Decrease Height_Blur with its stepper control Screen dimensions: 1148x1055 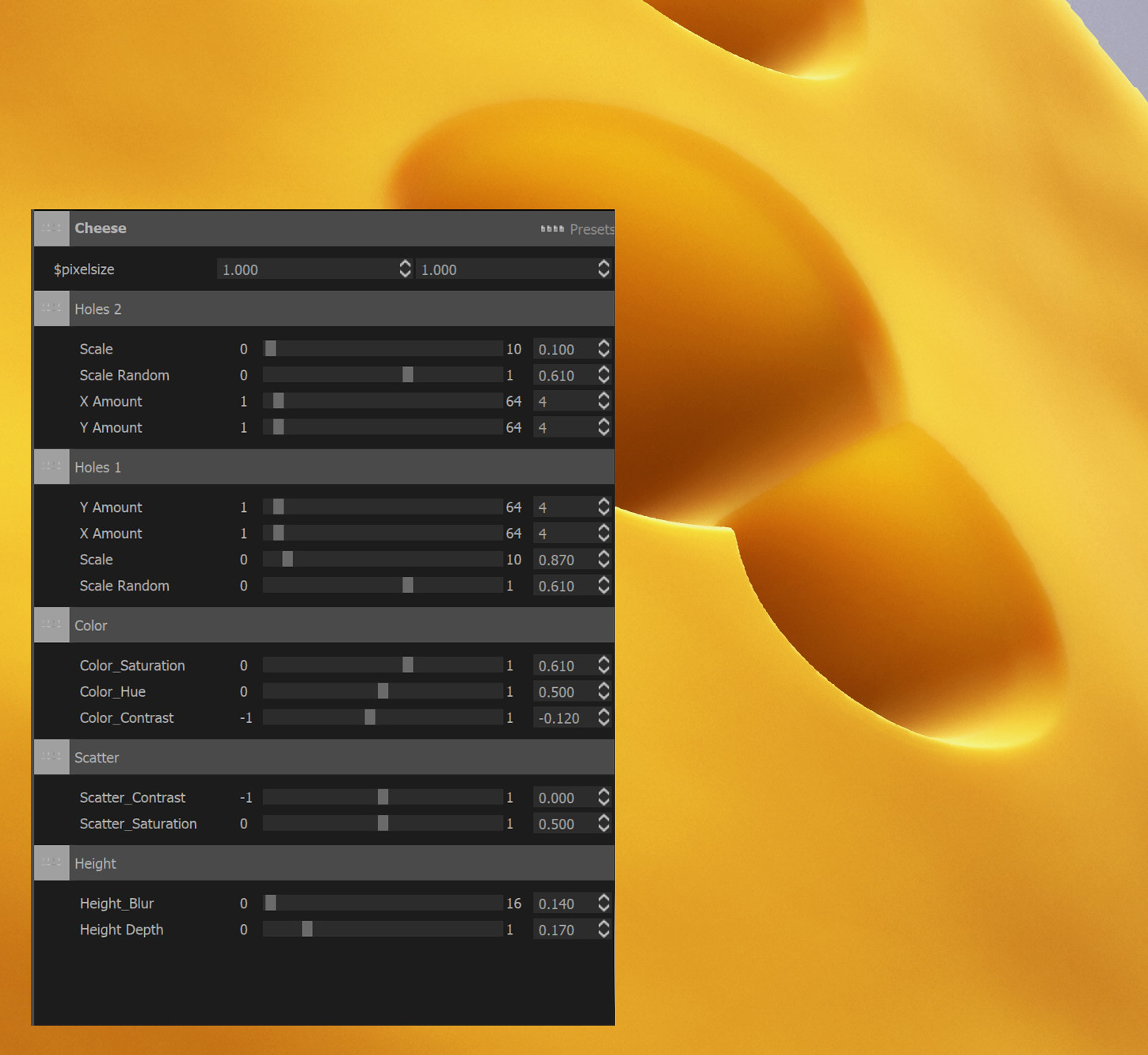(604, 907)
